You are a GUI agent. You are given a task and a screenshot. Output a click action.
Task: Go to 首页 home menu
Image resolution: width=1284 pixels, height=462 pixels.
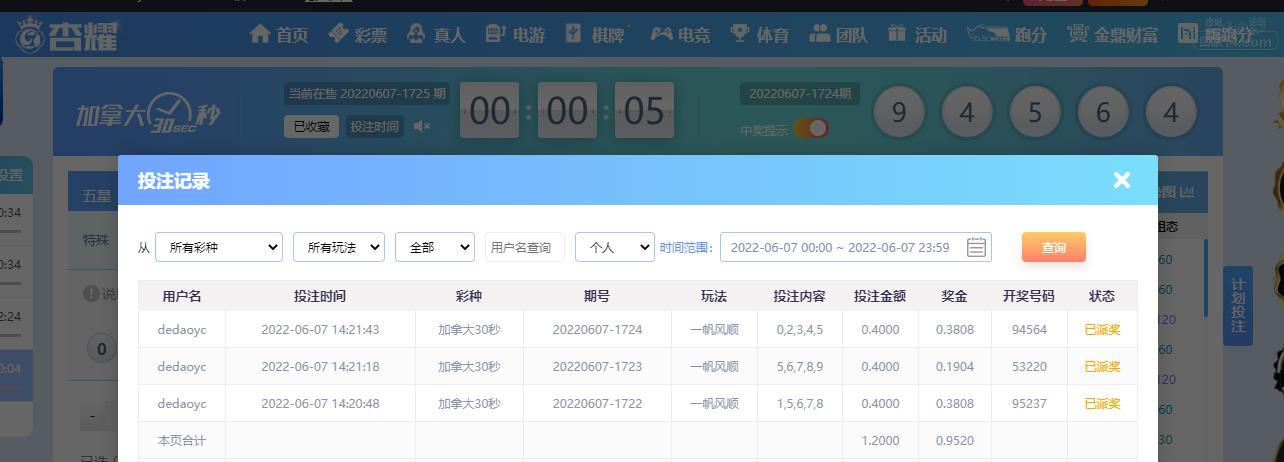279,34
